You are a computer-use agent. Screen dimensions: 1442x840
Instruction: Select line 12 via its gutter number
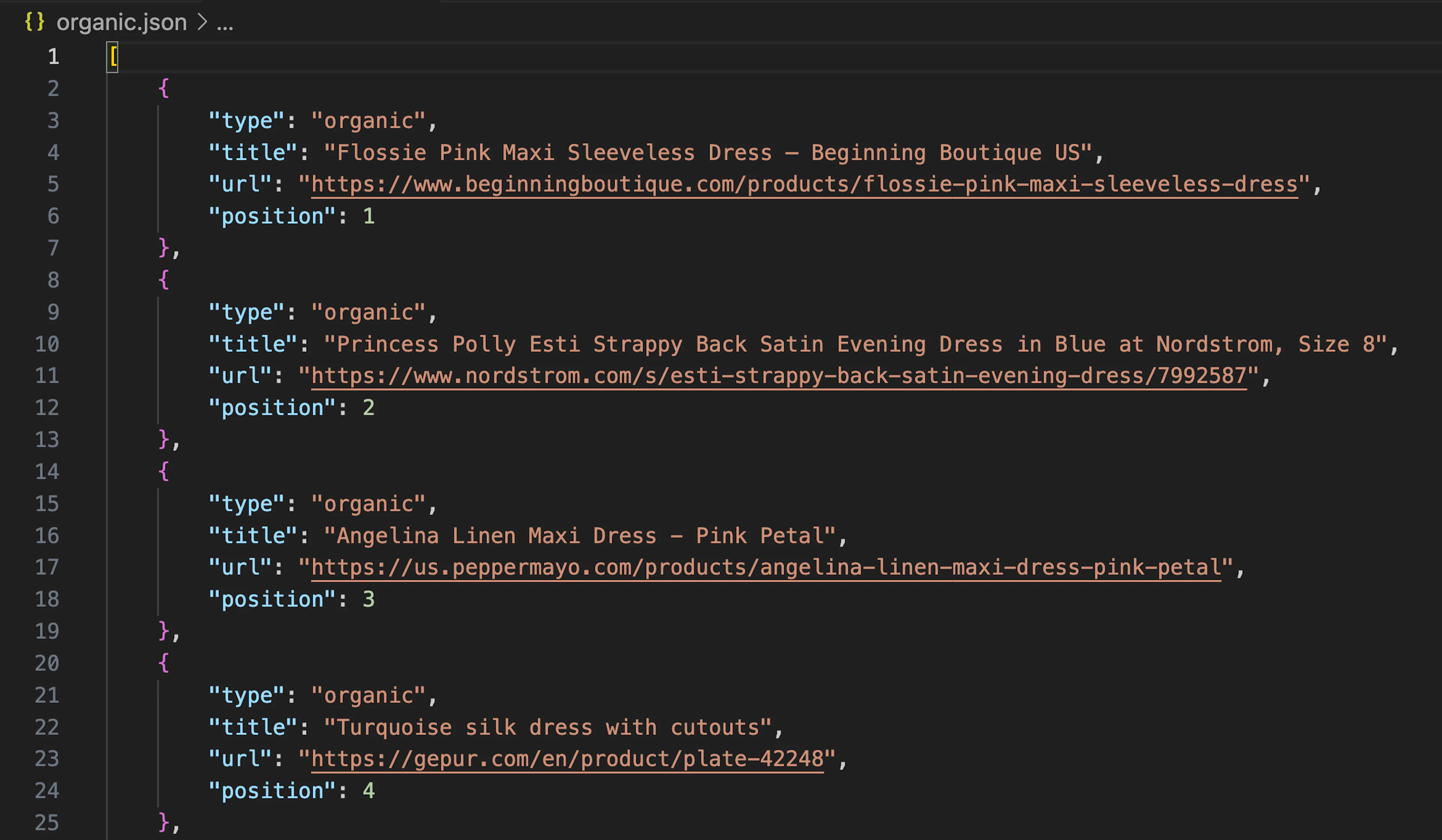[x=47, y=408]
